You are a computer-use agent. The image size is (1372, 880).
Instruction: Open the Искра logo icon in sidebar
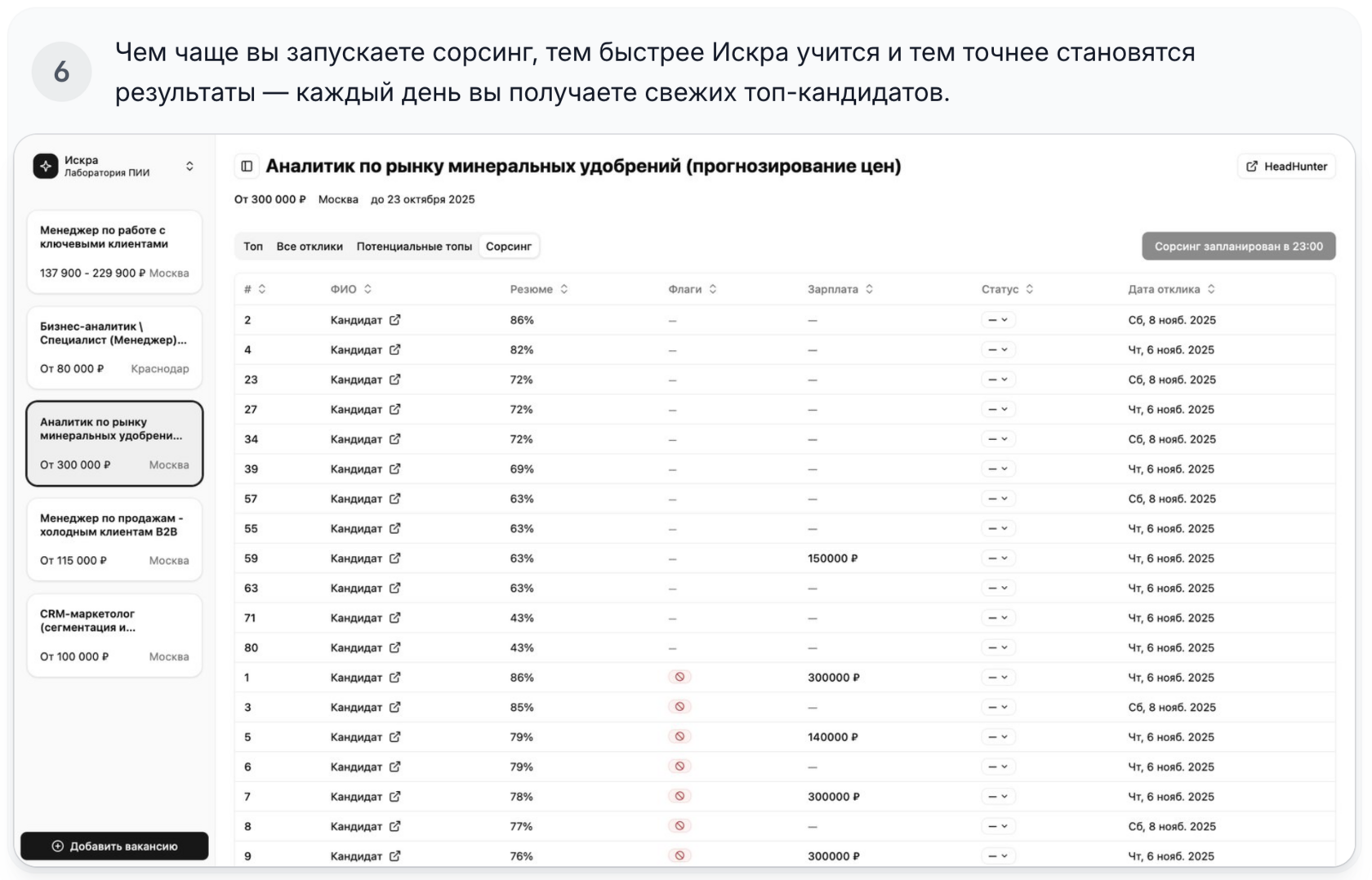[x=46, y=167]
